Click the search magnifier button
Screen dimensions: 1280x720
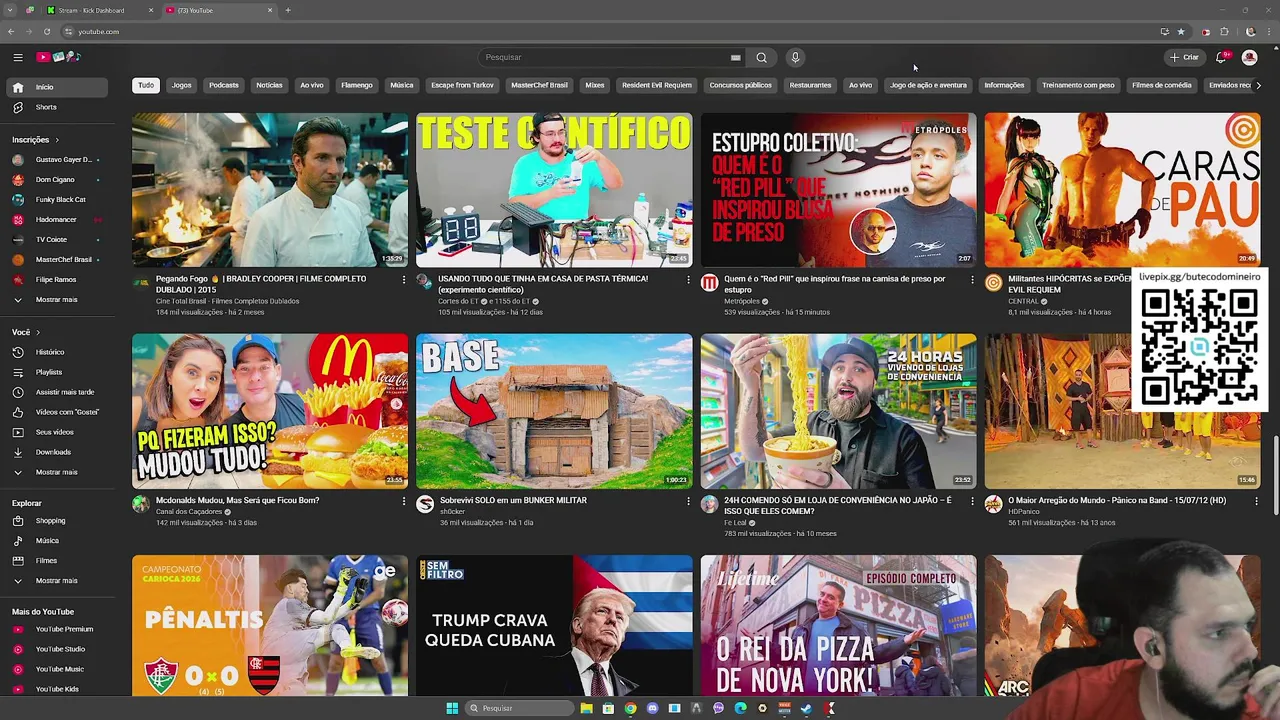(762, 57)
